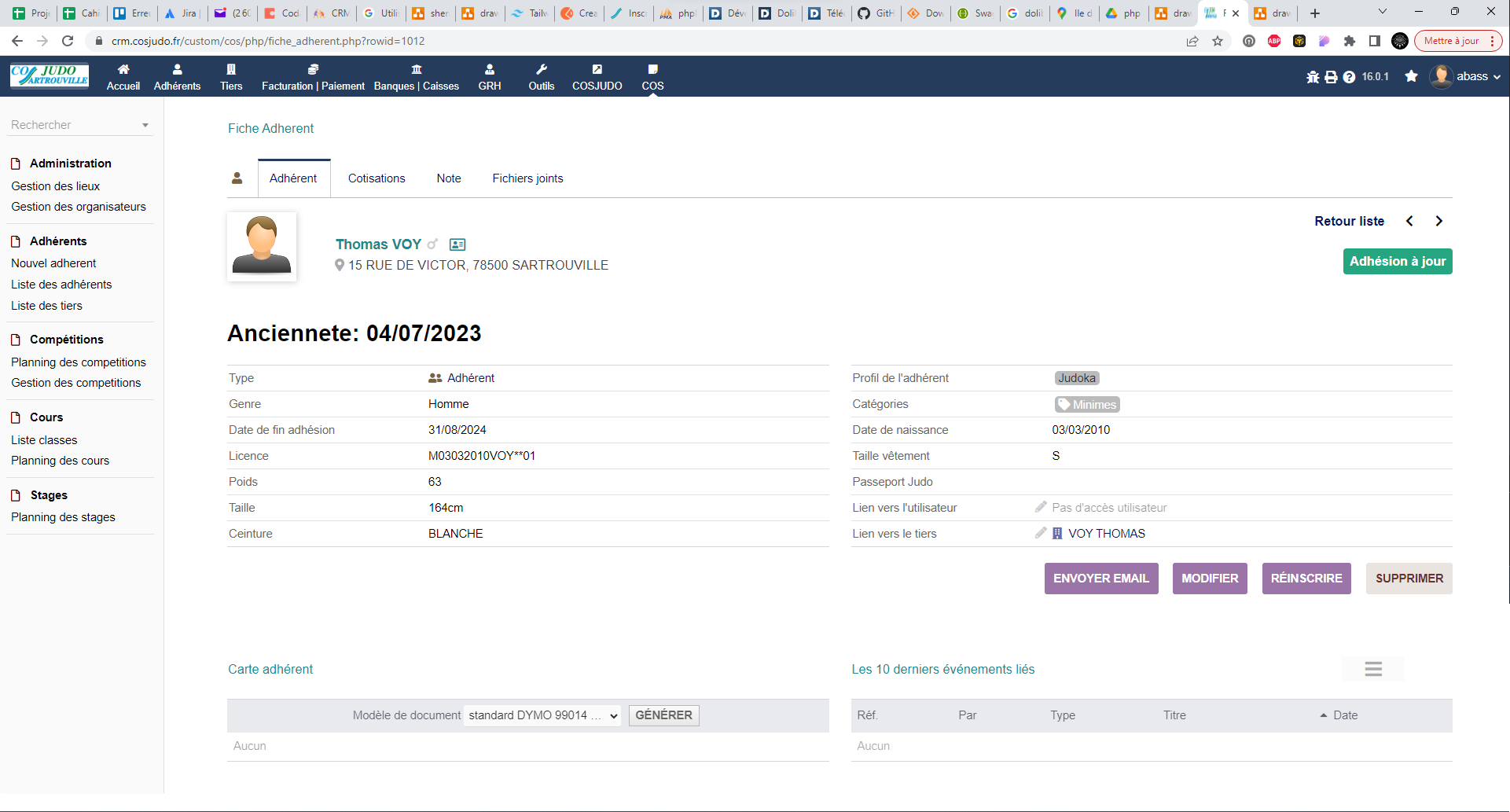This screenshot has width=1510, height=812.
Task: Switch to the Cotisations tab
Action: point(377,178)
